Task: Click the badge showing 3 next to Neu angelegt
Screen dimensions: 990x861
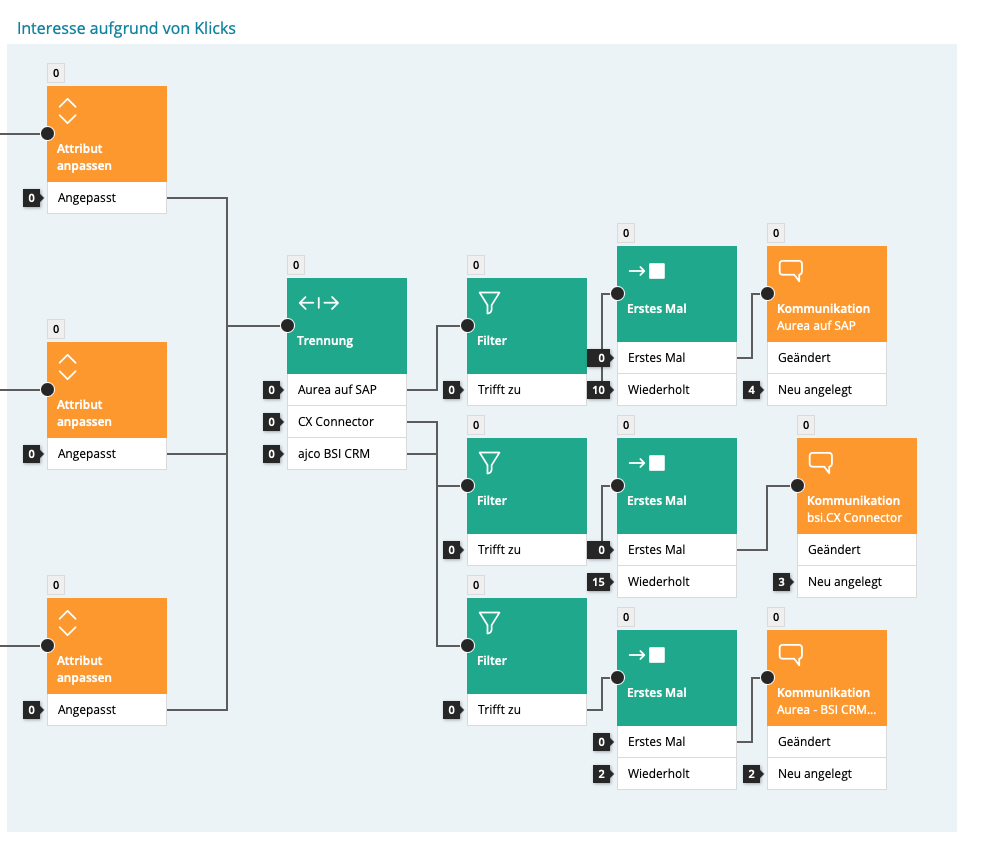Action: (x=782, y=582)
